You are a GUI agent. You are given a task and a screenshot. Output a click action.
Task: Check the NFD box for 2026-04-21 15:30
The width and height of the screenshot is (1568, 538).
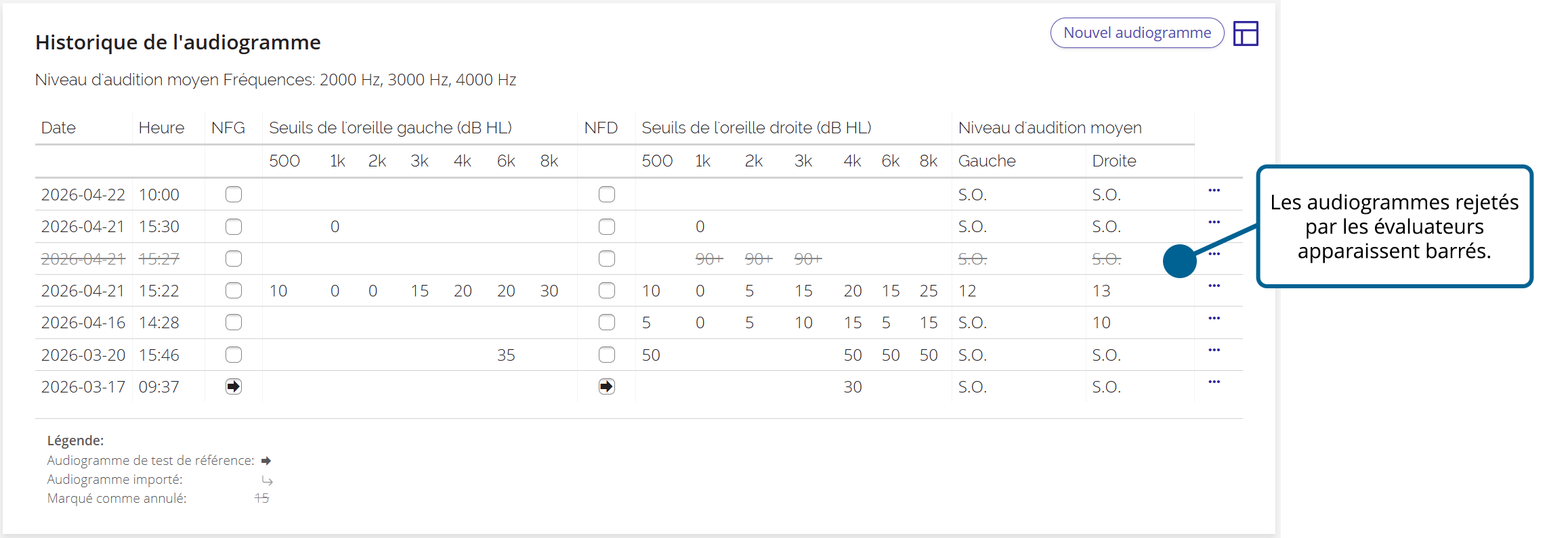(x=607, y=227)
